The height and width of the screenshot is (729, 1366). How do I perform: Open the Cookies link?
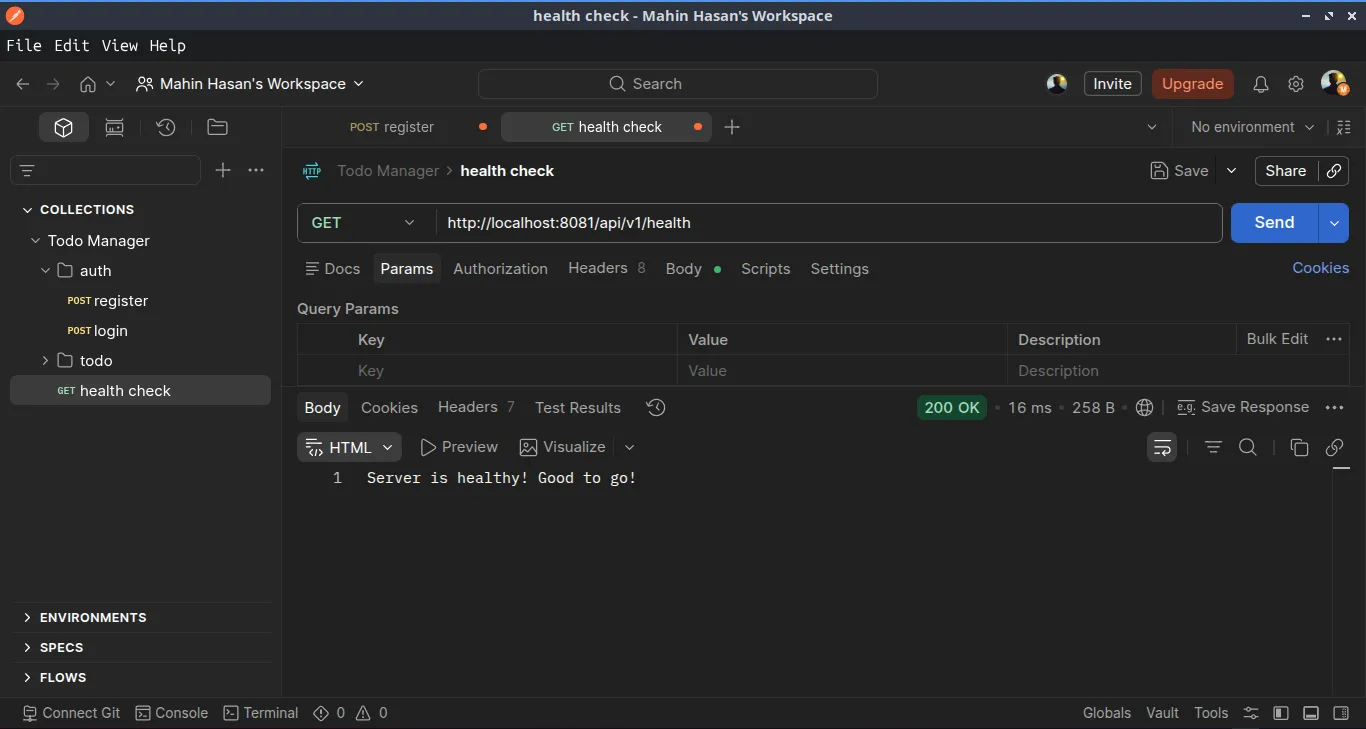[x=1320, y=268]
